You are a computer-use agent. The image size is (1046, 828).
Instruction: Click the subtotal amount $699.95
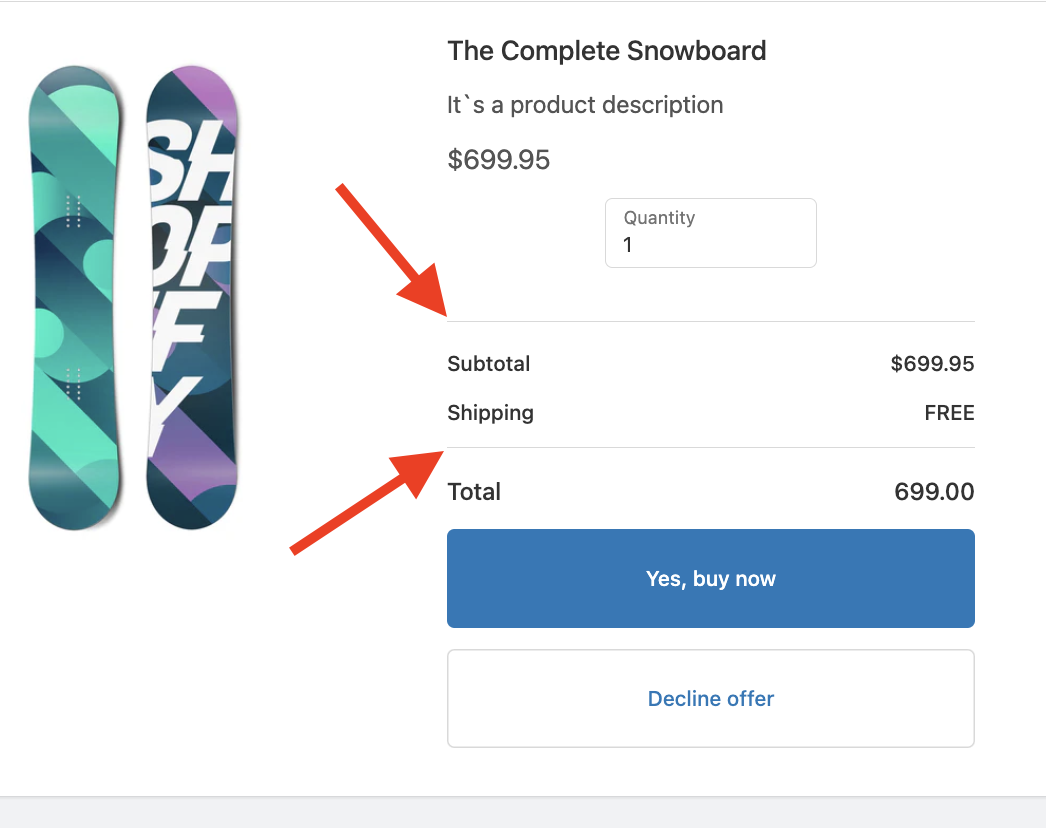[x=932, y=364]
